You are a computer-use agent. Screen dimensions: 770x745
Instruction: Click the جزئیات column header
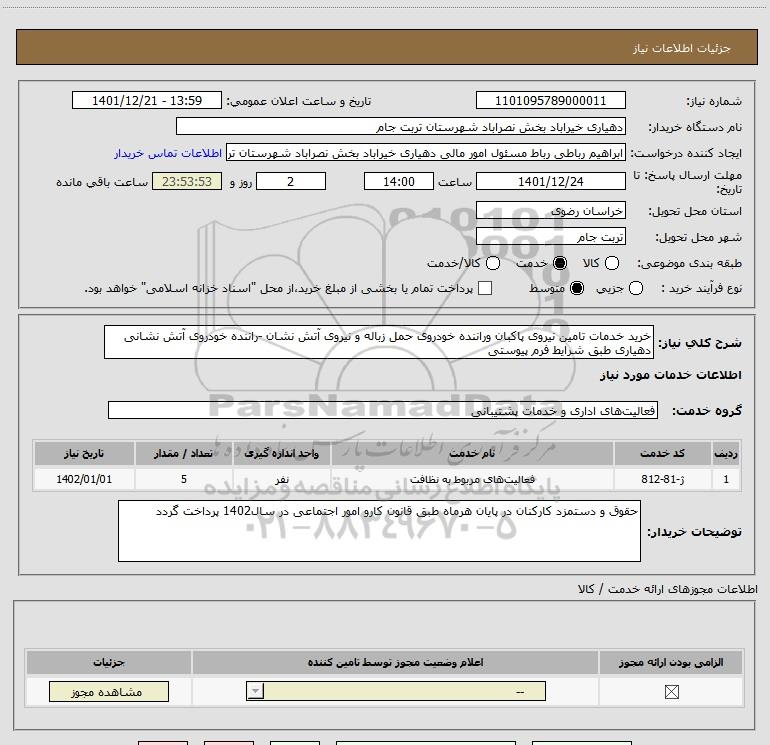pyautogui.click(x=109, y=662)
